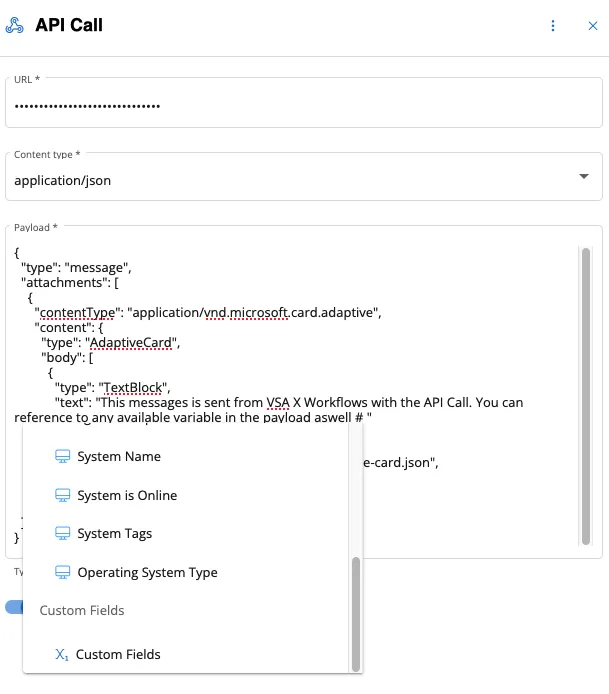This screenshot has width=609, height=694.
Task: Toggle the blue switch below Payload
Action: click(x=14, y=607)
